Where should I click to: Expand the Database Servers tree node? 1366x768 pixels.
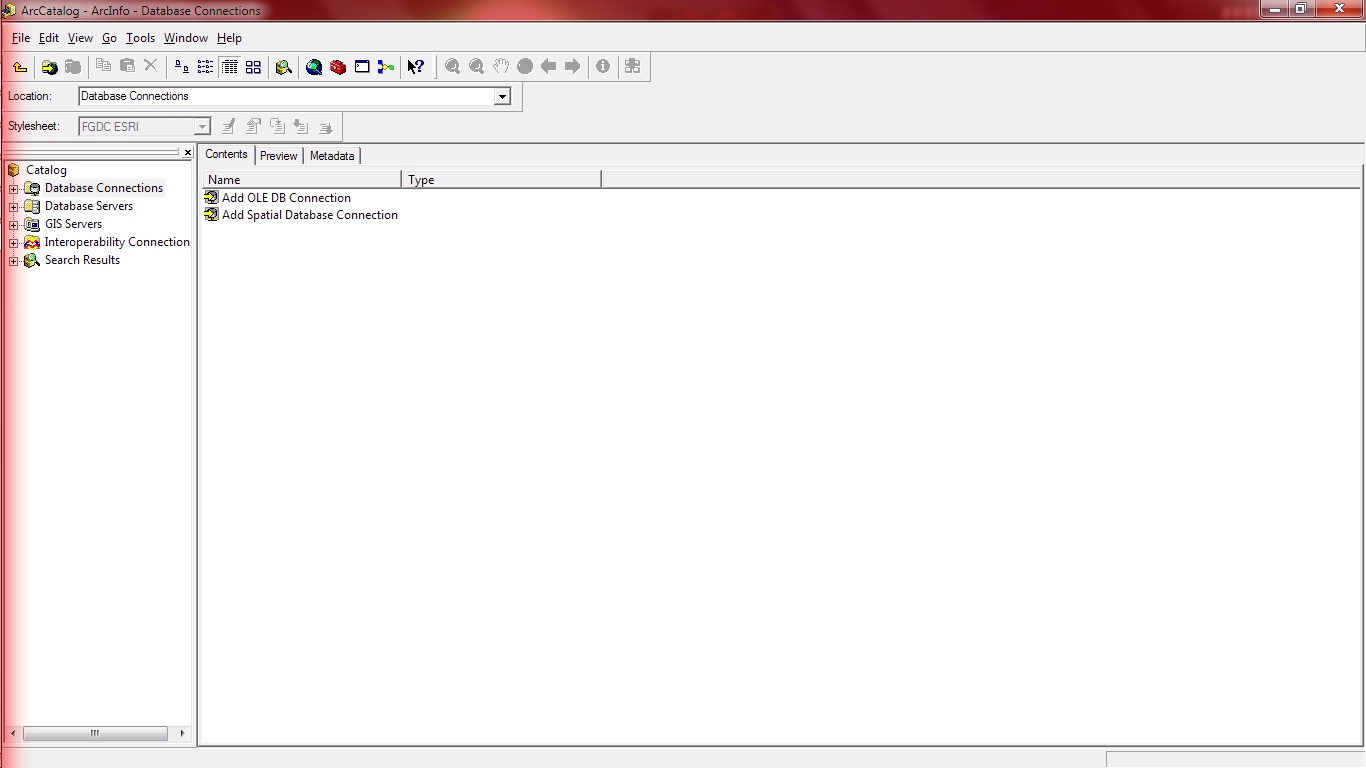click(13, 206)
